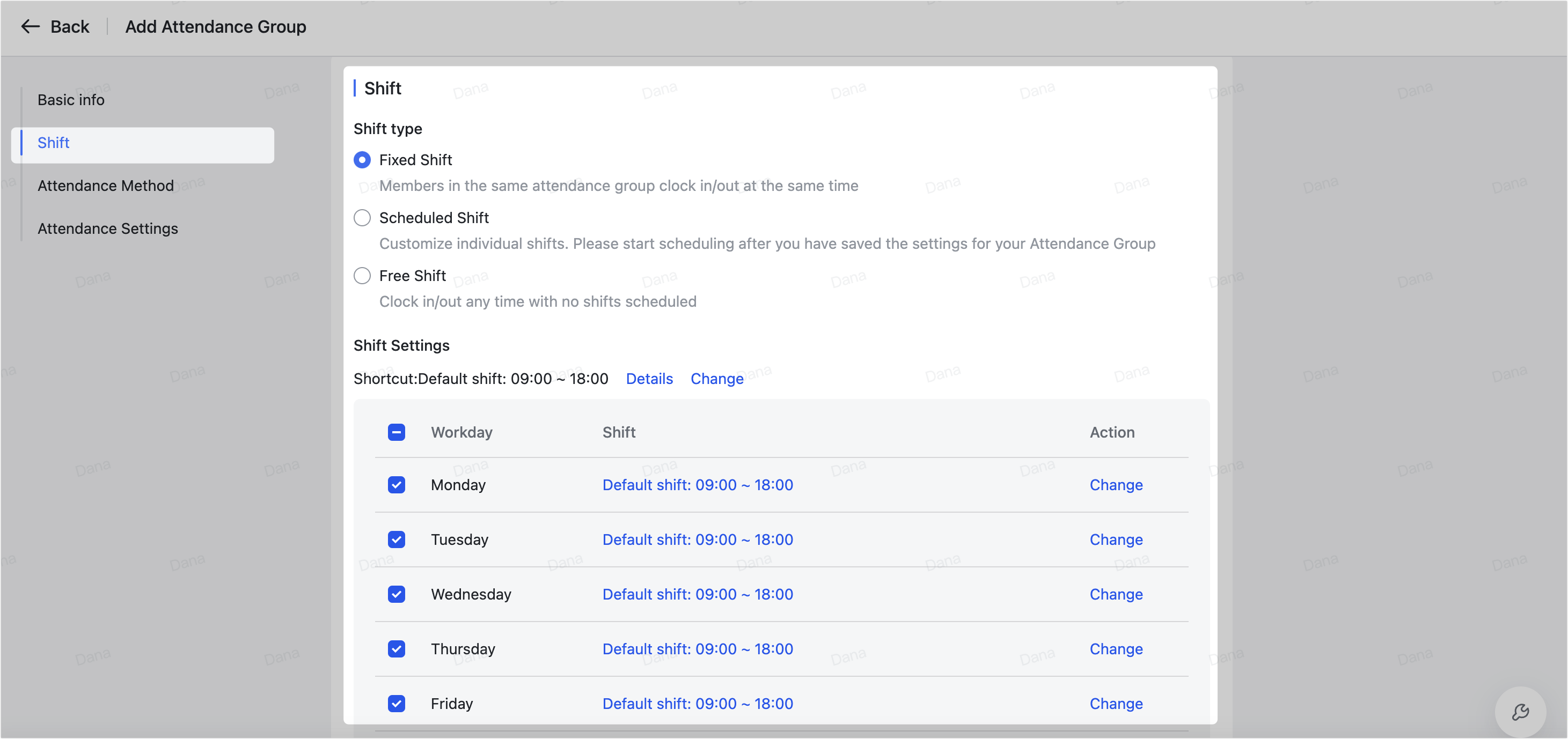This screenshot has width=1568, height=739.
Task: Change Friday's default shift
Action: (1116, 704)
